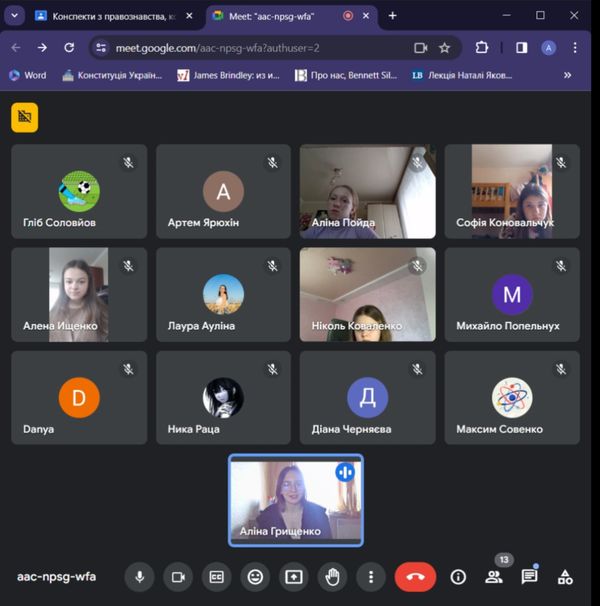Open the emoji reactions picker
600x606 pixels.
pyautogui.click(x=256, y=577)
